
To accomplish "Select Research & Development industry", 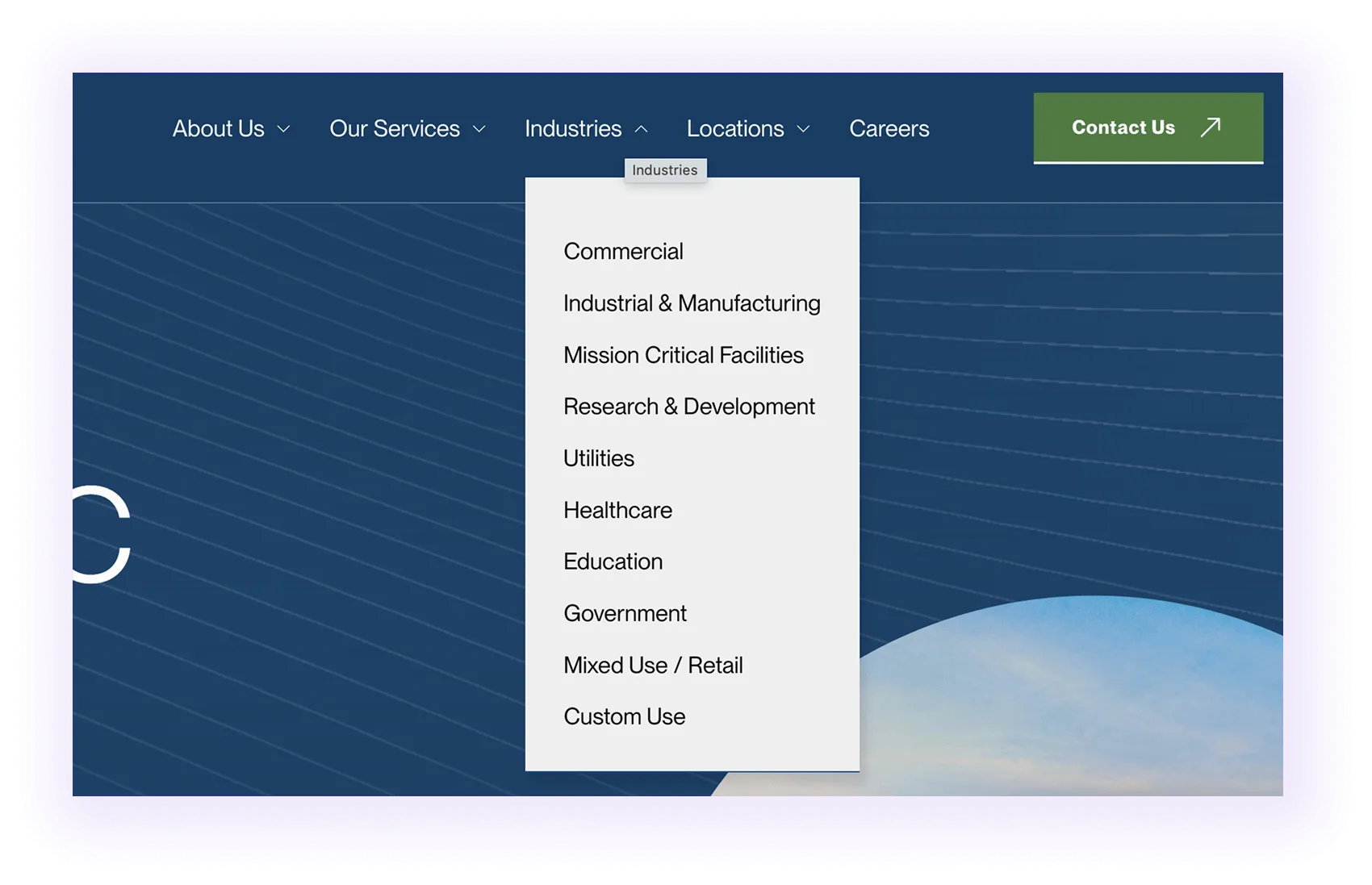I will 689,406.
